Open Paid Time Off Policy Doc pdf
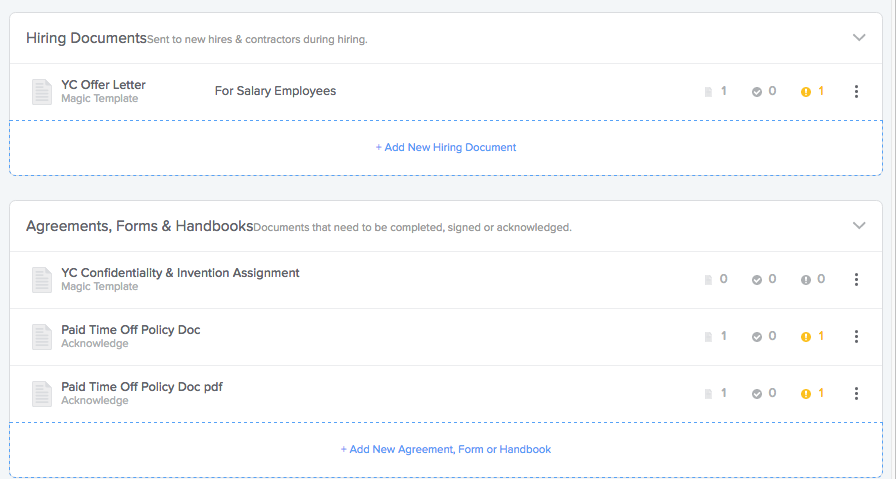The image size is (896, 479). click(142, 386)
